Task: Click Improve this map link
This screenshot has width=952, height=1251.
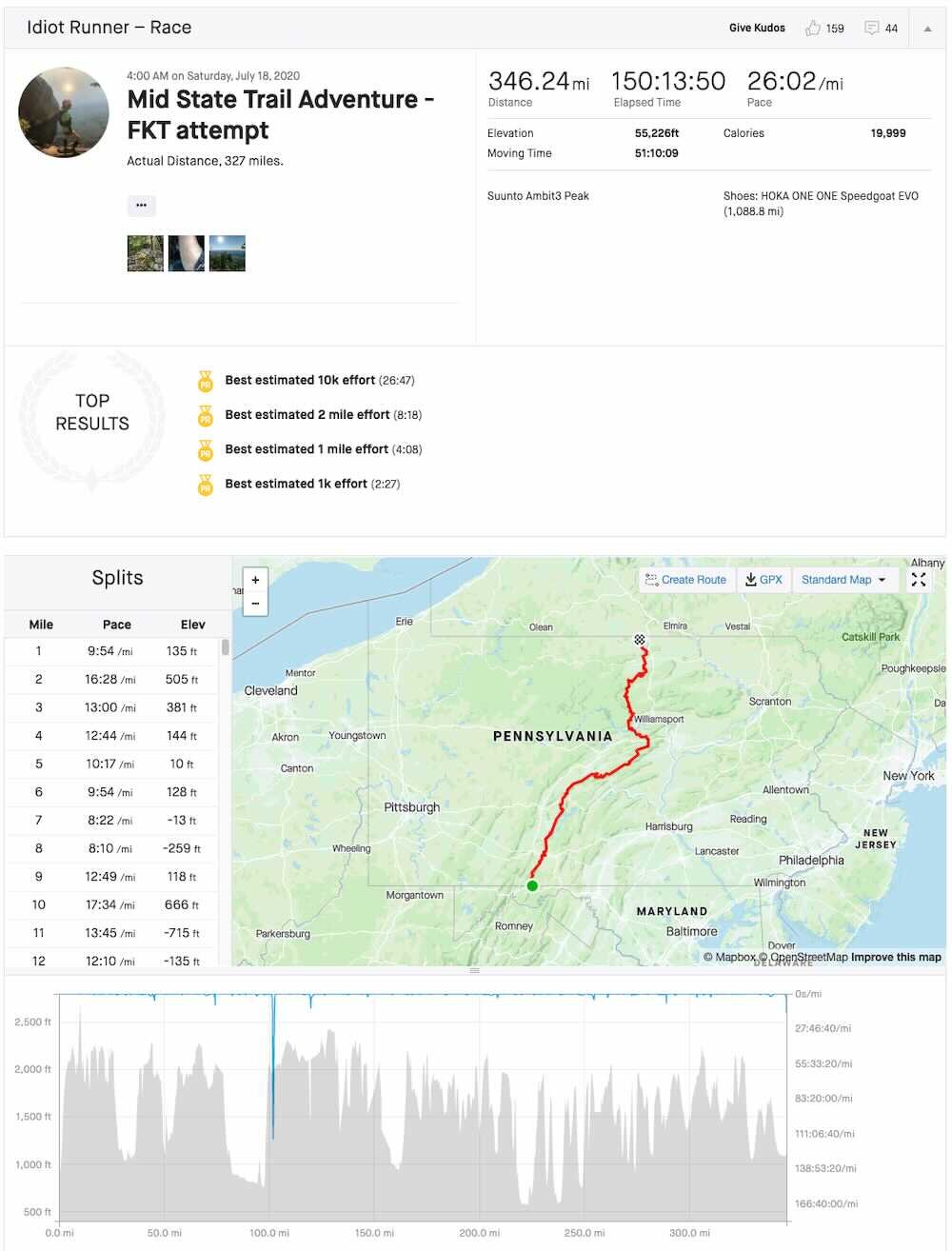Action: pyautogui.click(x=896, y=957)
